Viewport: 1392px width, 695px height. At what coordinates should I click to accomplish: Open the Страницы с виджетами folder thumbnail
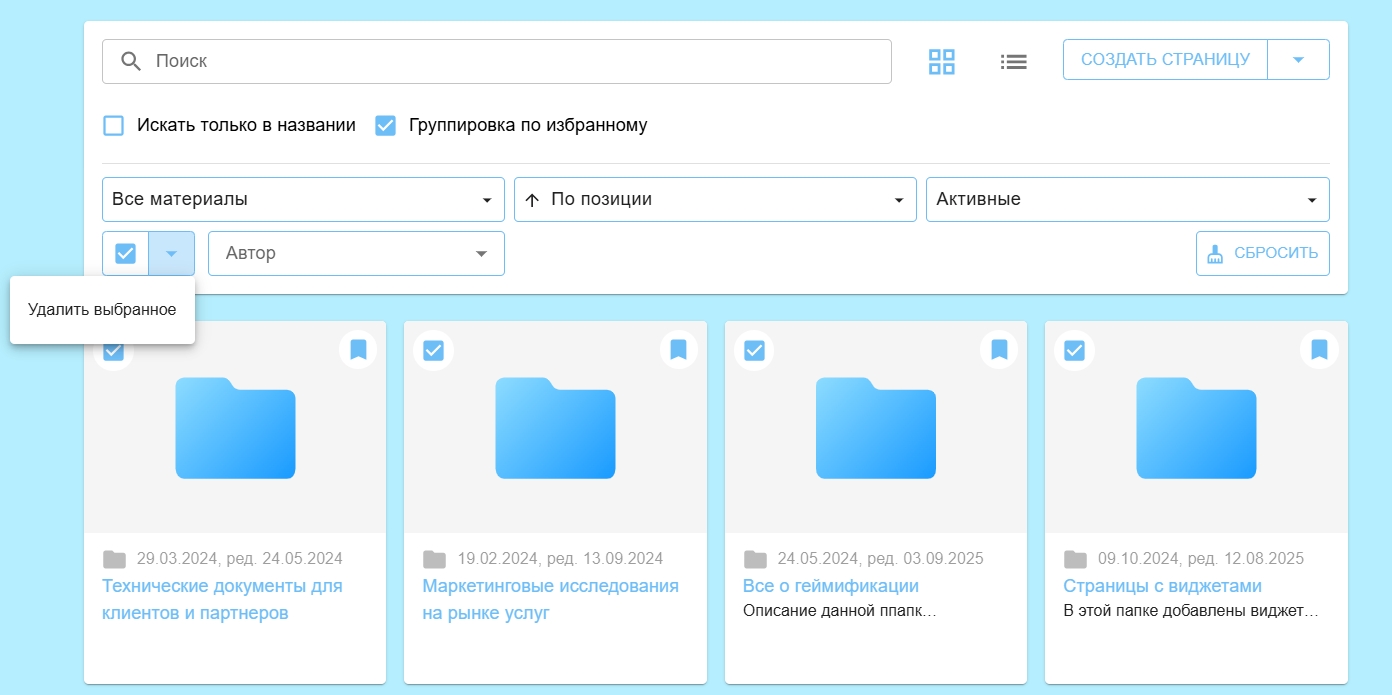(x=1196, y=428)
